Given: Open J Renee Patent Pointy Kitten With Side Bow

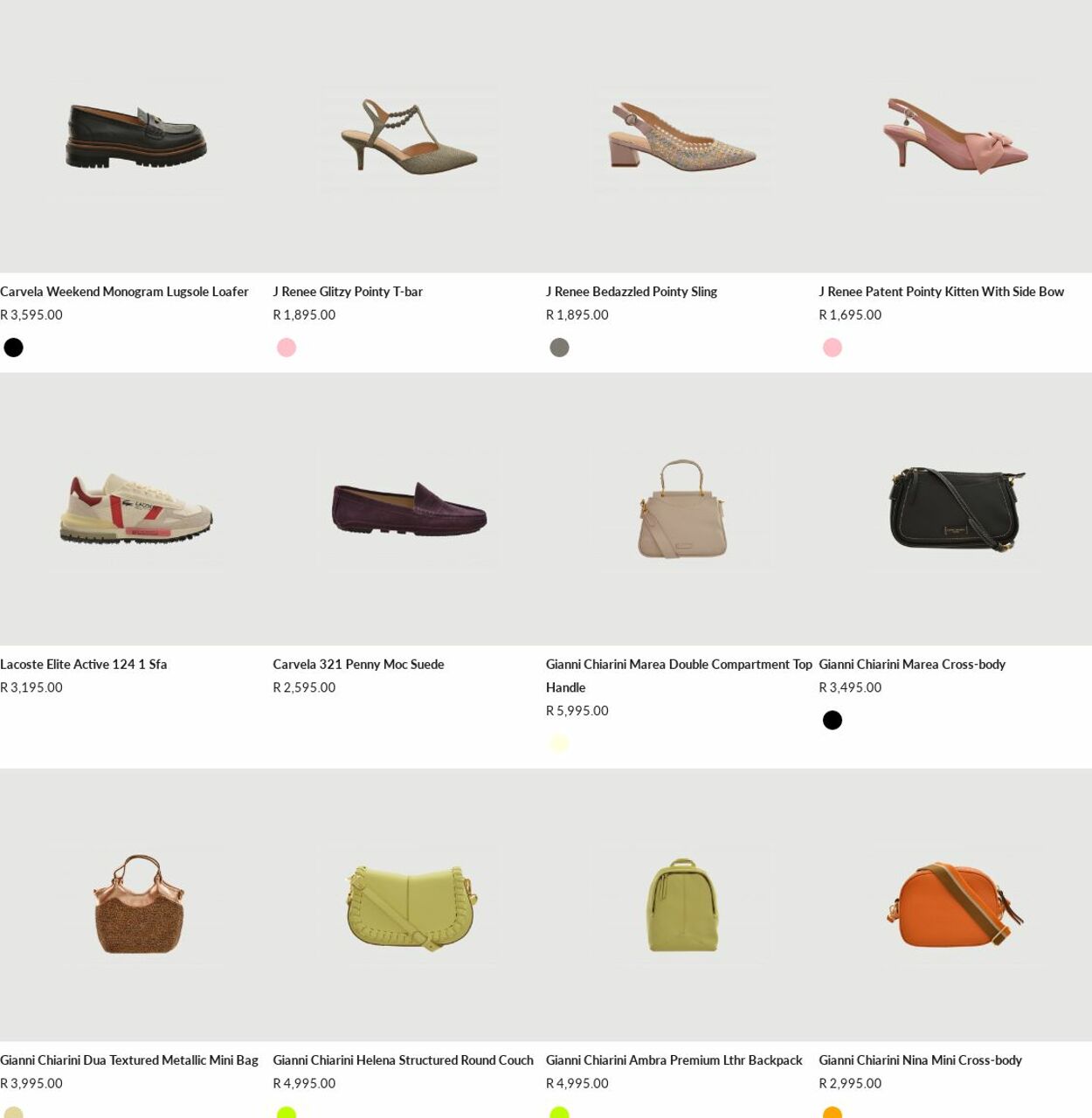Looking at the screenshot, I should point(941,292).
